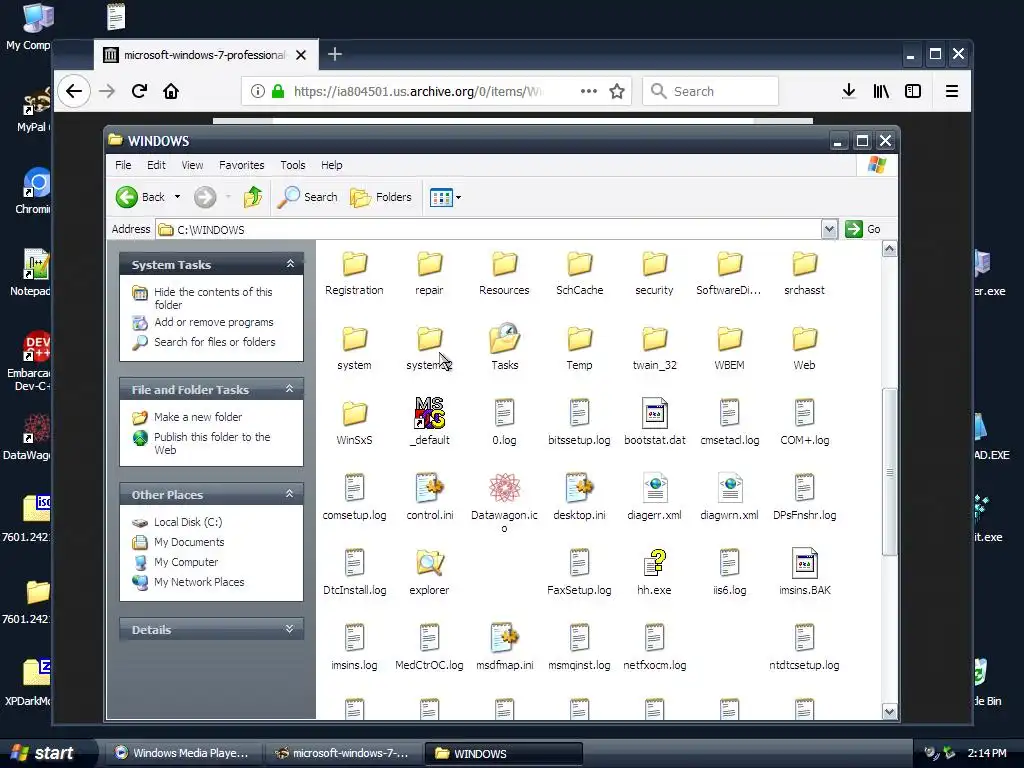Click the Go button beside Address
This screenshot has height=768, width=1024.
click(863, 229)
